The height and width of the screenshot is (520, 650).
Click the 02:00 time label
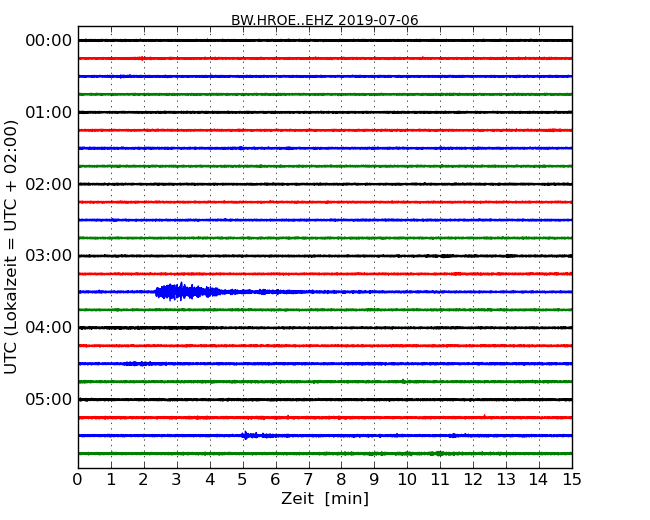click(49, 184)
